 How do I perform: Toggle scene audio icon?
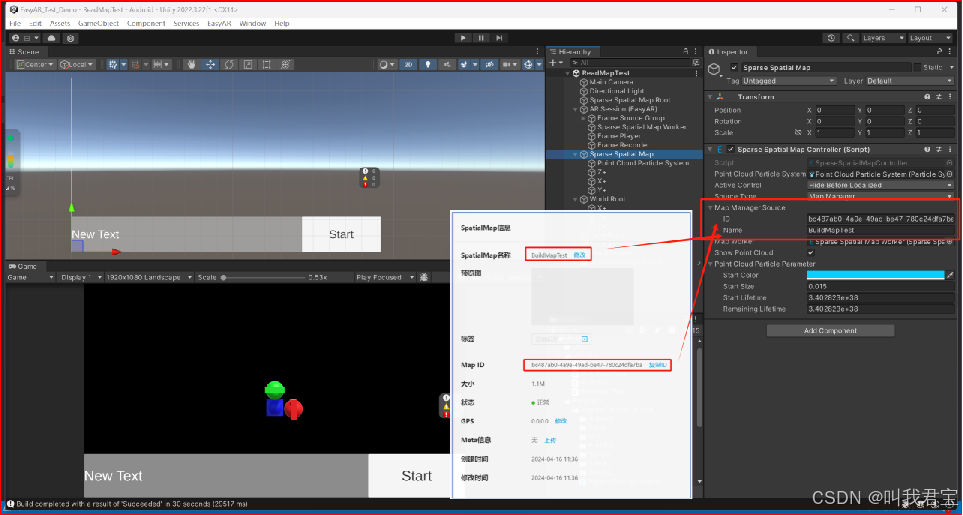pyautogui.click(x=447, y=64)
